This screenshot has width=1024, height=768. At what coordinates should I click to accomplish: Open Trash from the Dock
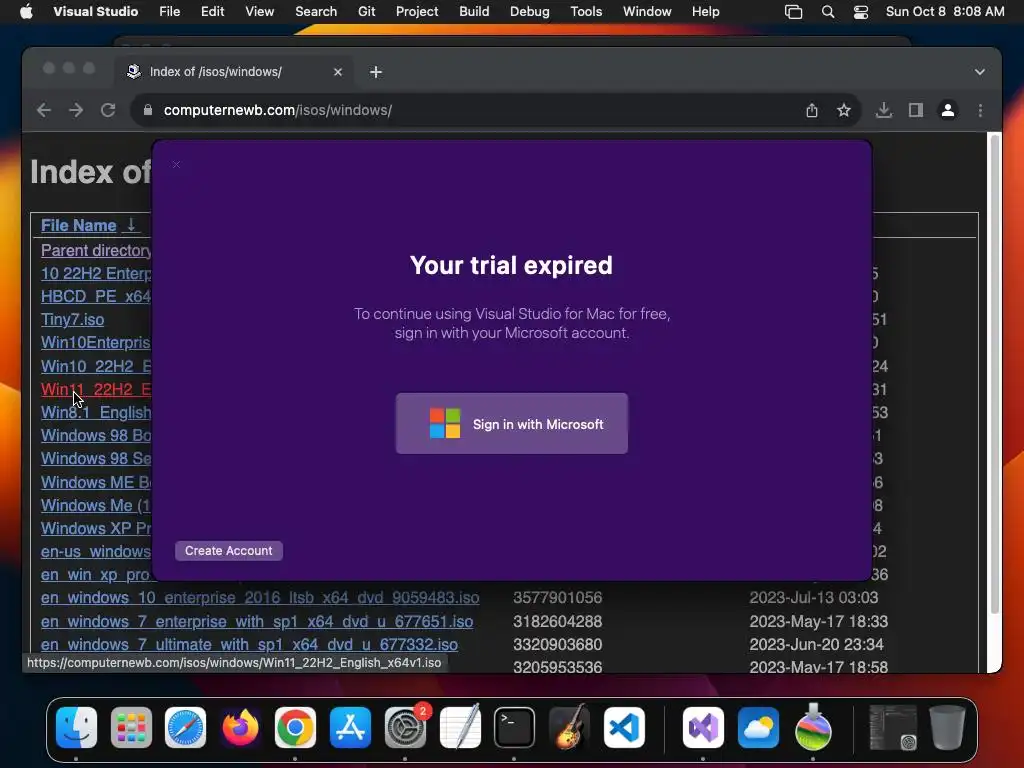click(x=947, y=727)
